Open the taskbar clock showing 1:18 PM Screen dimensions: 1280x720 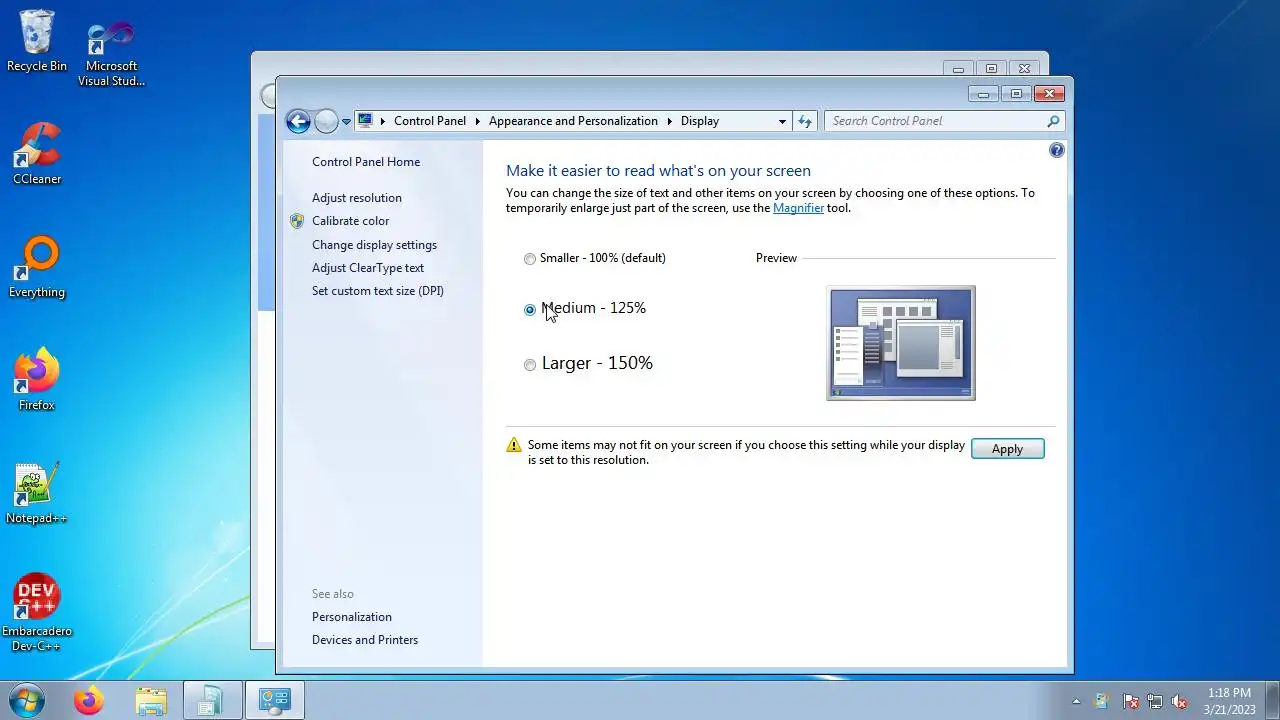pyautogui.click(x=1229, y=701)
